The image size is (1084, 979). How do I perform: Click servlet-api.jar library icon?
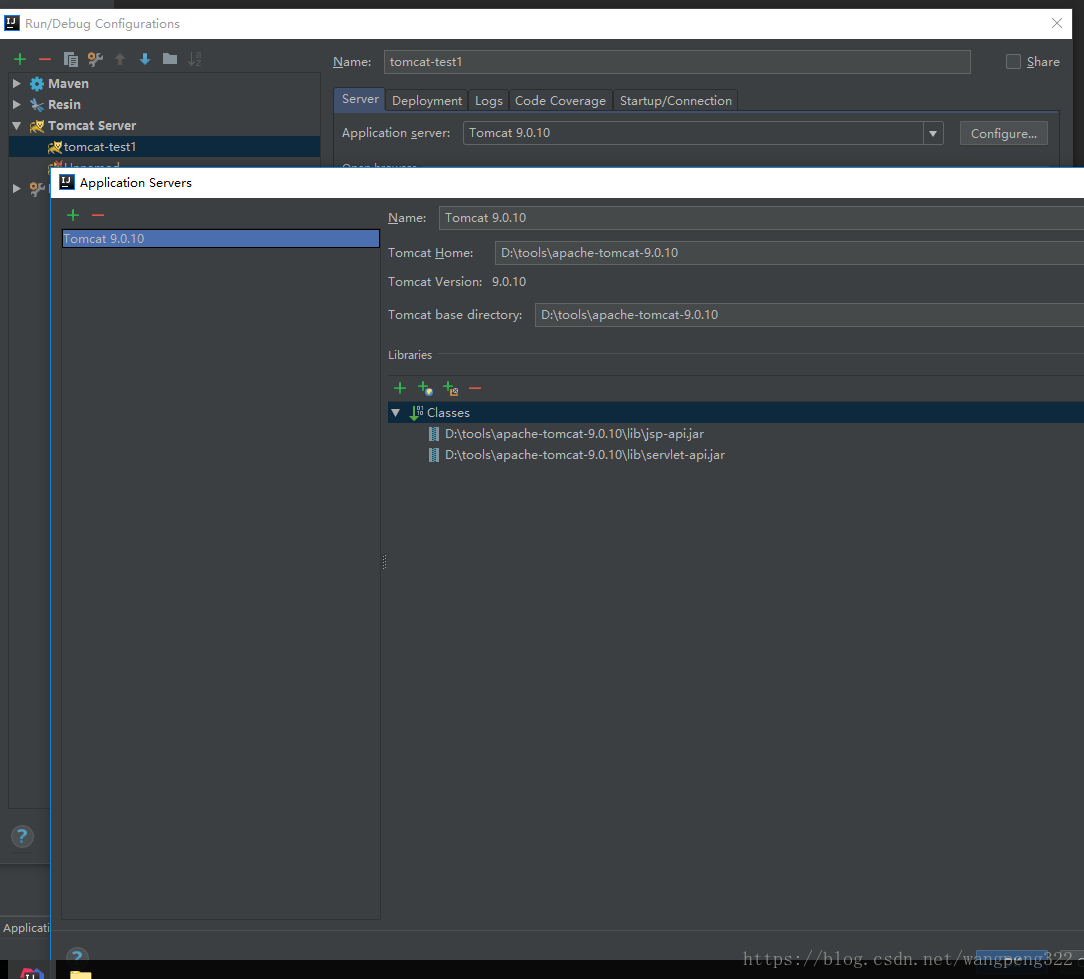pos(433,455)
